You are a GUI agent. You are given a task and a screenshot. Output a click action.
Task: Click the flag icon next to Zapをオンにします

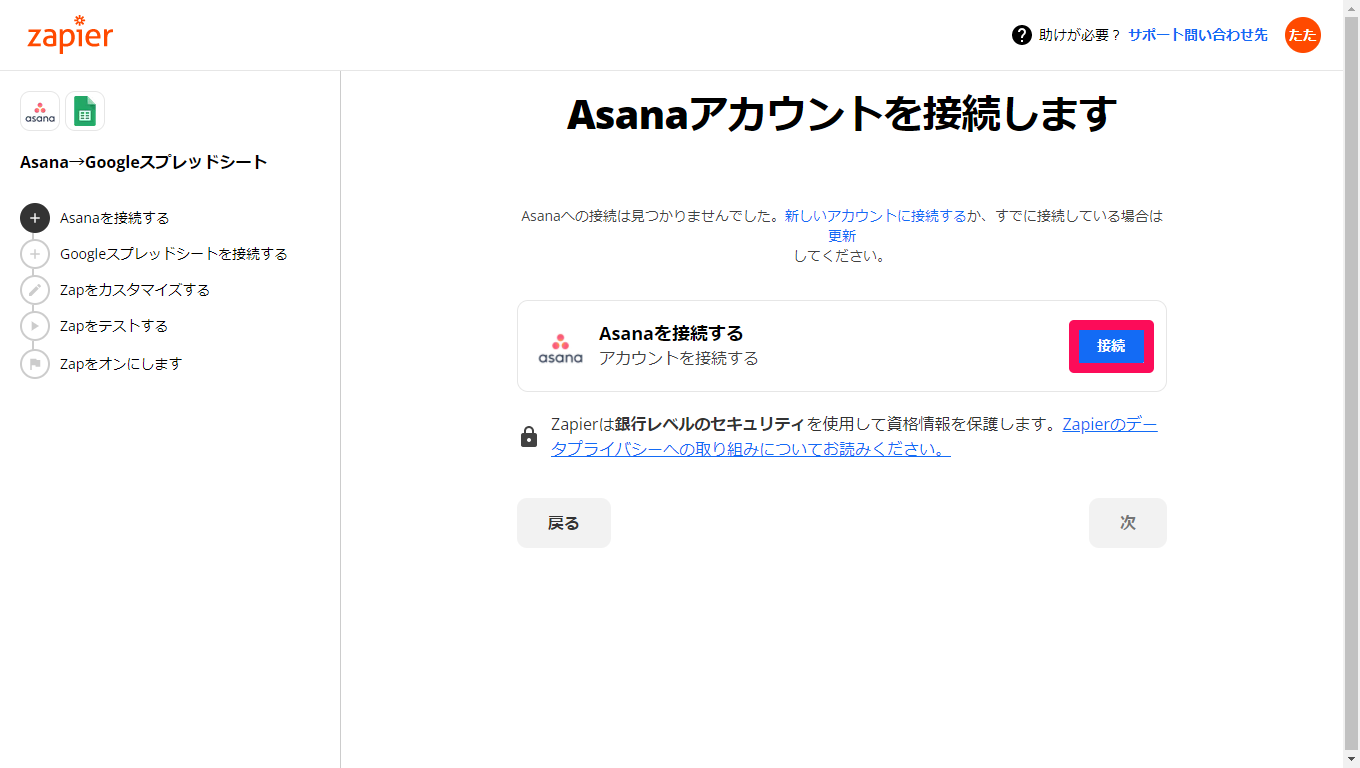point(35,364)
